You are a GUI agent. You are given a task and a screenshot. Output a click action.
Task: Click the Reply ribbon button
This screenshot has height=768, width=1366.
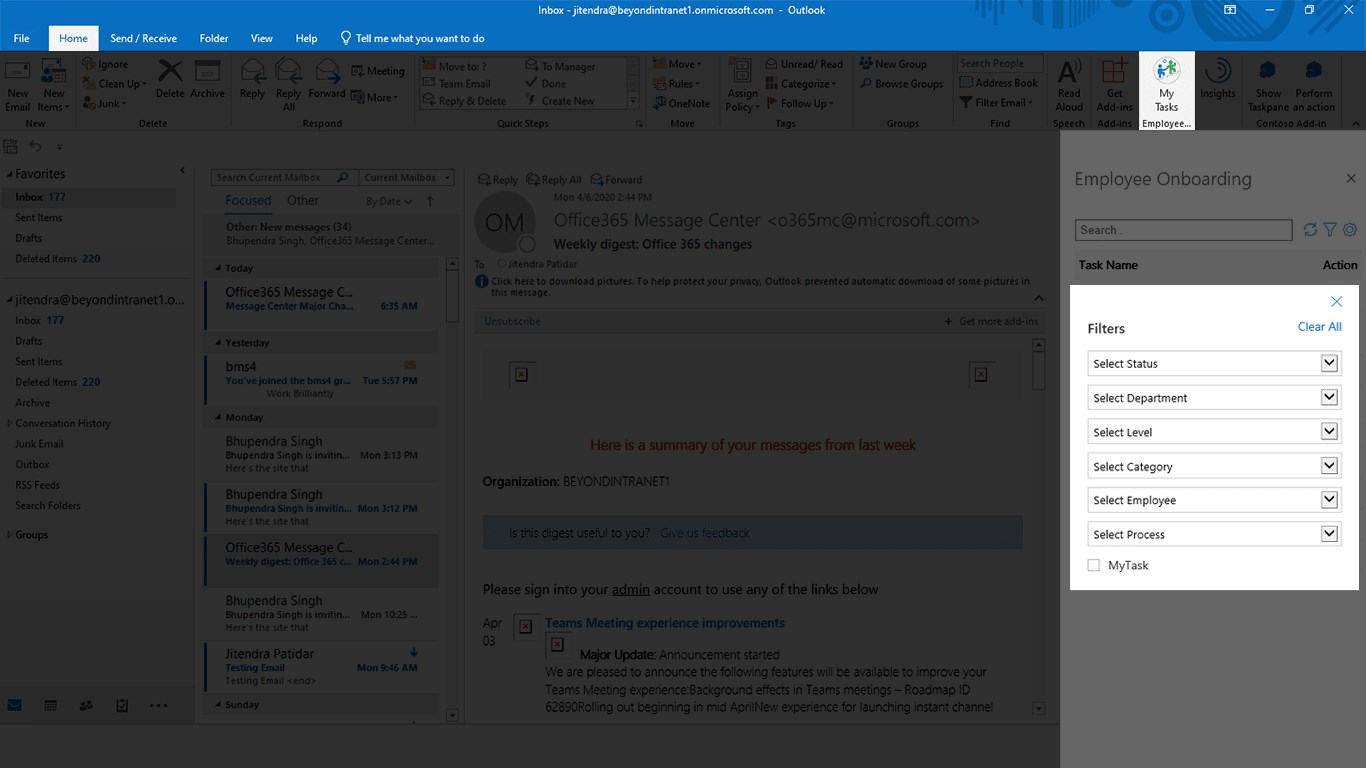point(252,79)
